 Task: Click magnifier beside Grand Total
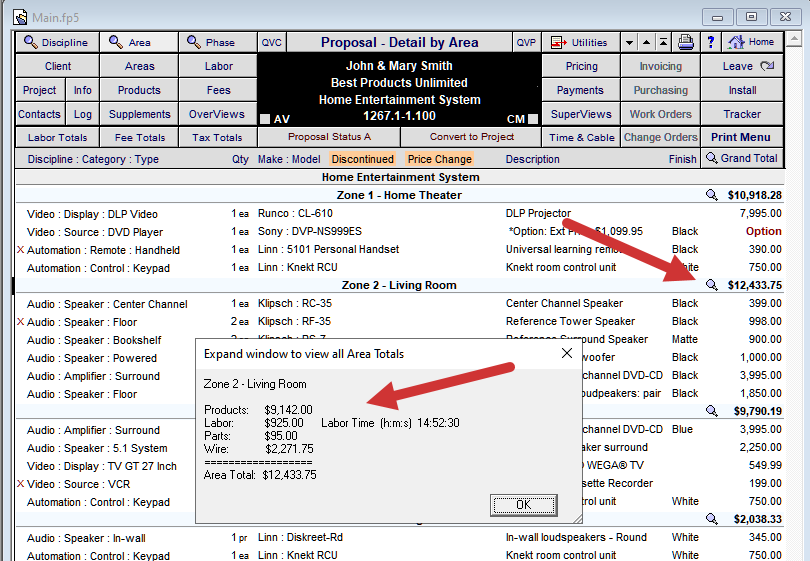[x=711, y=158]
